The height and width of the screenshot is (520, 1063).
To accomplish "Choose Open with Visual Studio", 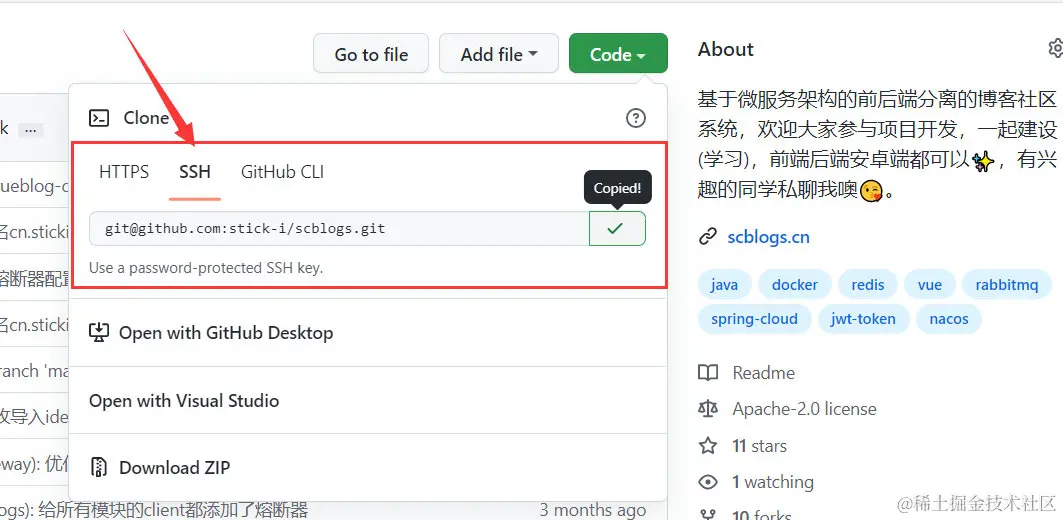I will (184, 401).
